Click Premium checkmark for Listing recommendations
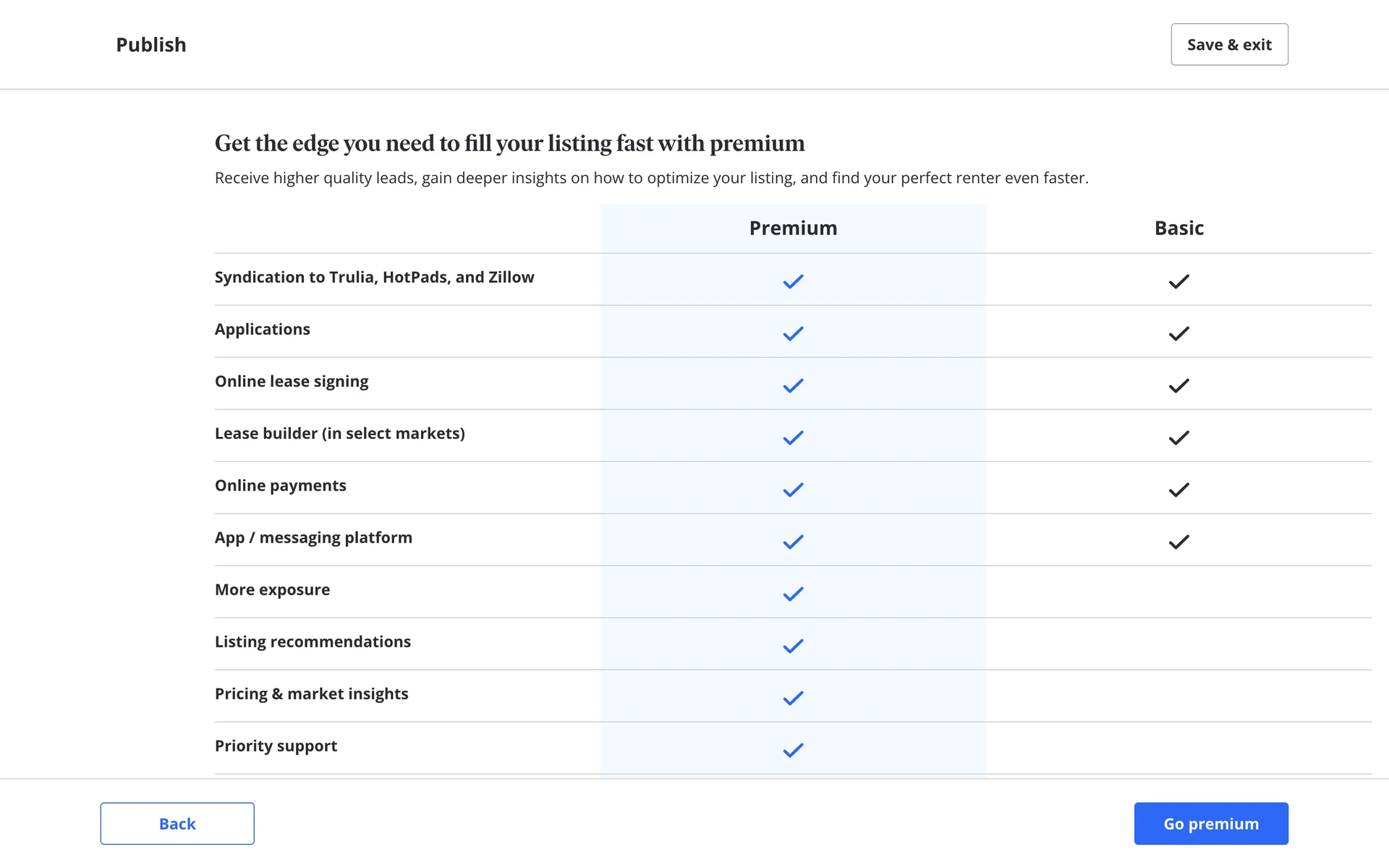The image size is (1389, 868). pos(793,646)
